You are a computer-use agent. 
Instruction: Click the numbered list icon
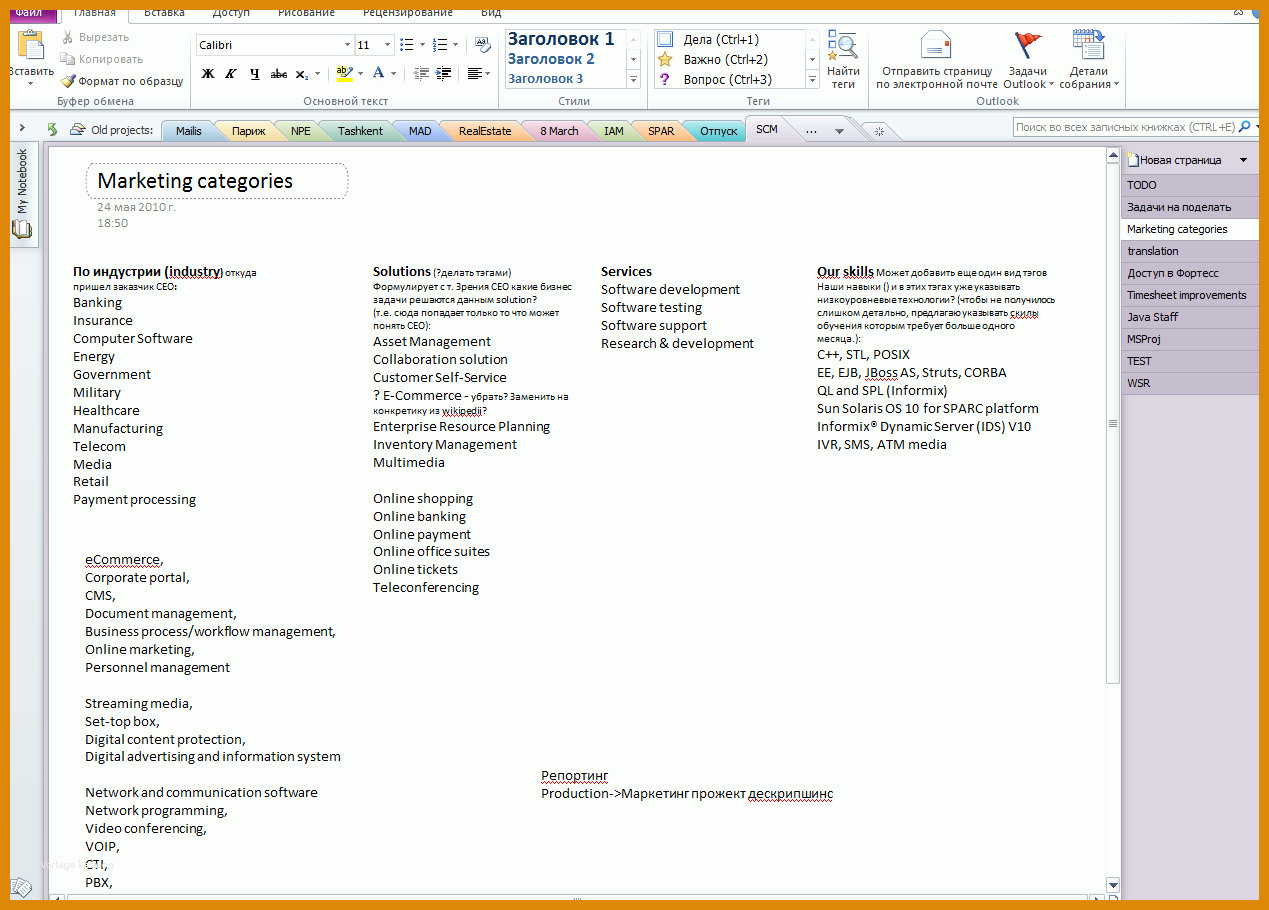point(441,45)
